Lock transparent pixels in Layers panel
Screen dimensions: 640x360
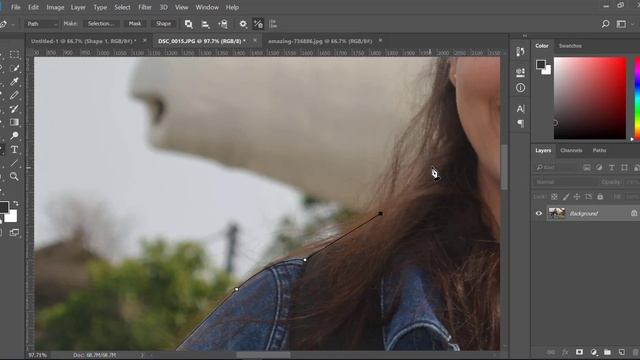coord(554,197)
